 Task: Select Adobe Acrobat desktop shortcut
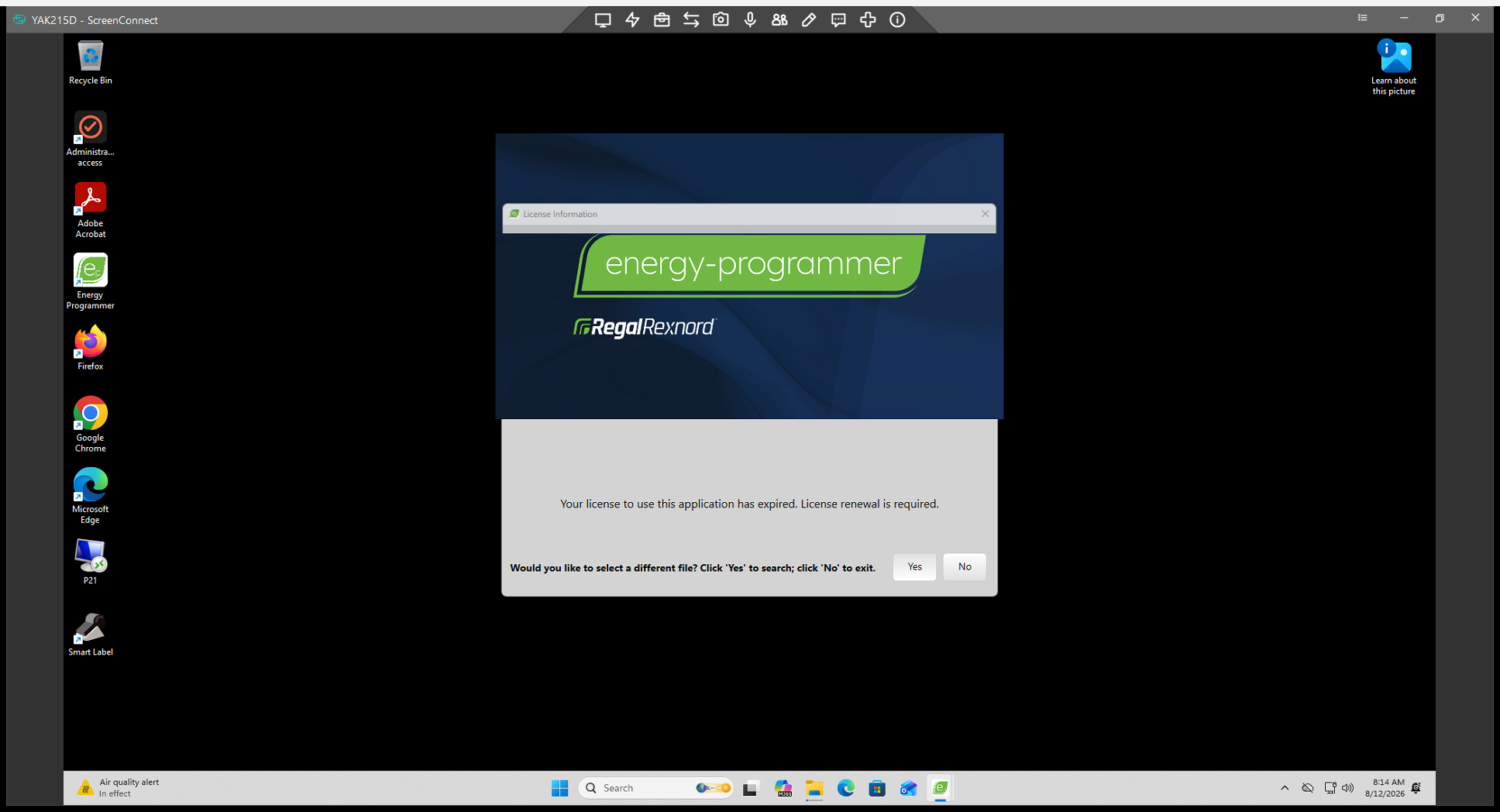pos(91,210)
